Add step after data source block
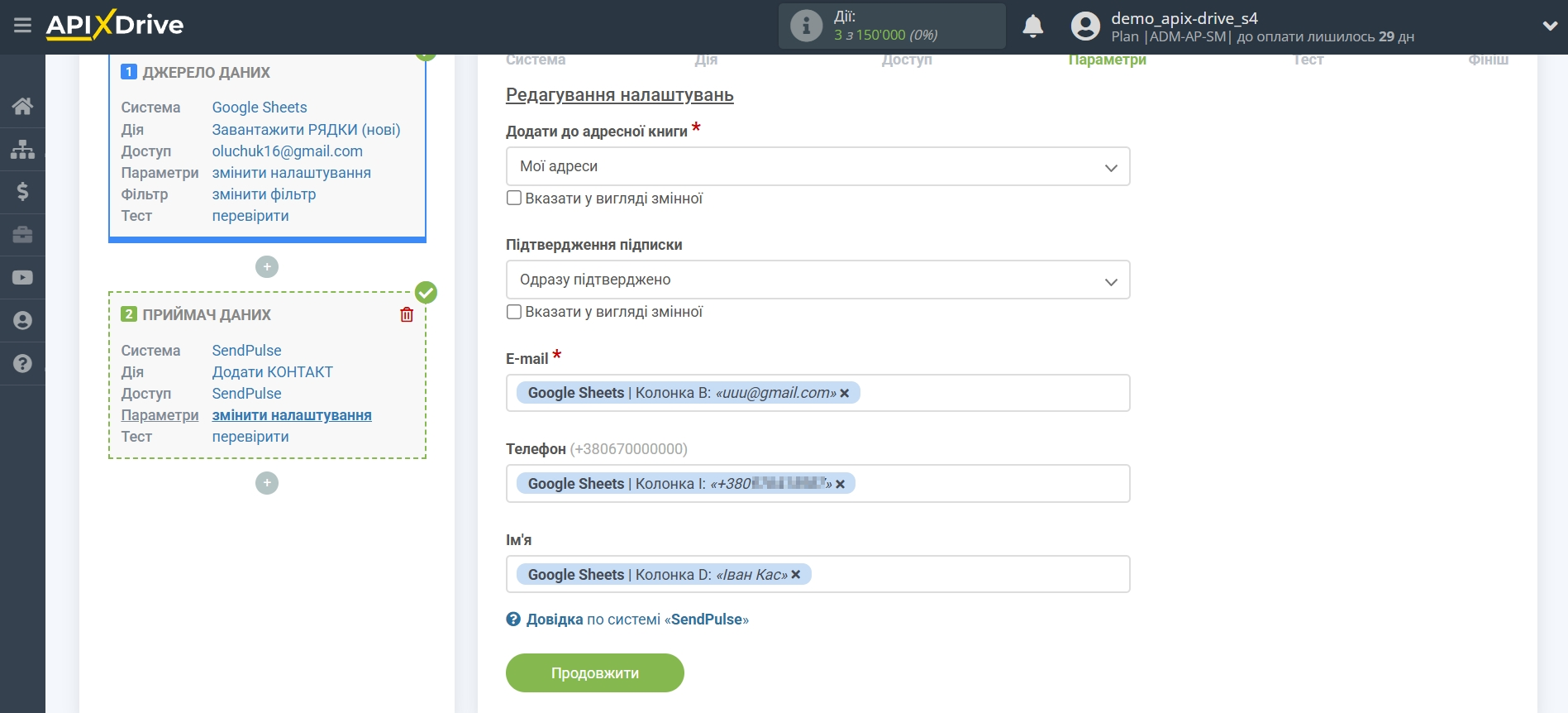 [267, 267]
